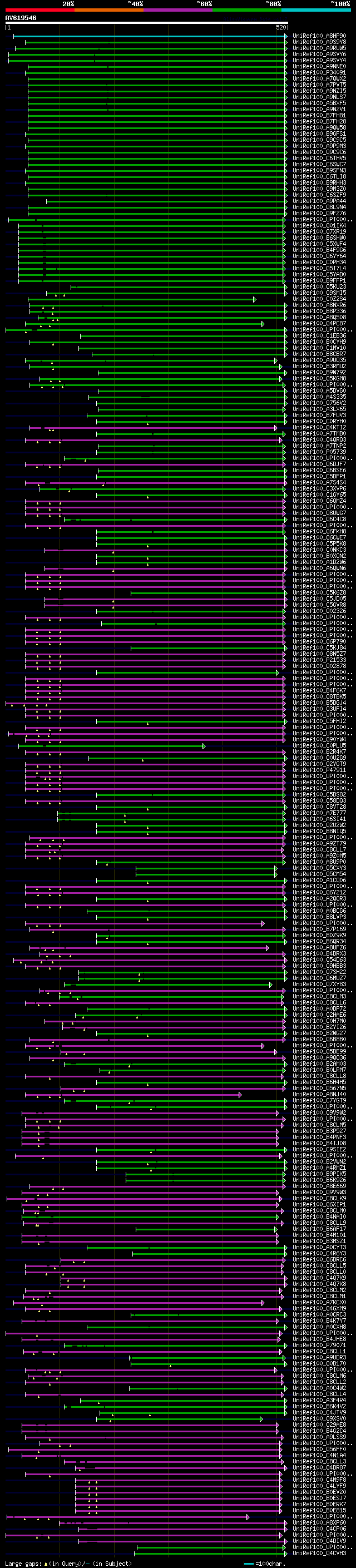The height and width of the screenshot is (1568, 356).
Task: Select the UniRef100_P05739 label
Action: coord(319,452)
